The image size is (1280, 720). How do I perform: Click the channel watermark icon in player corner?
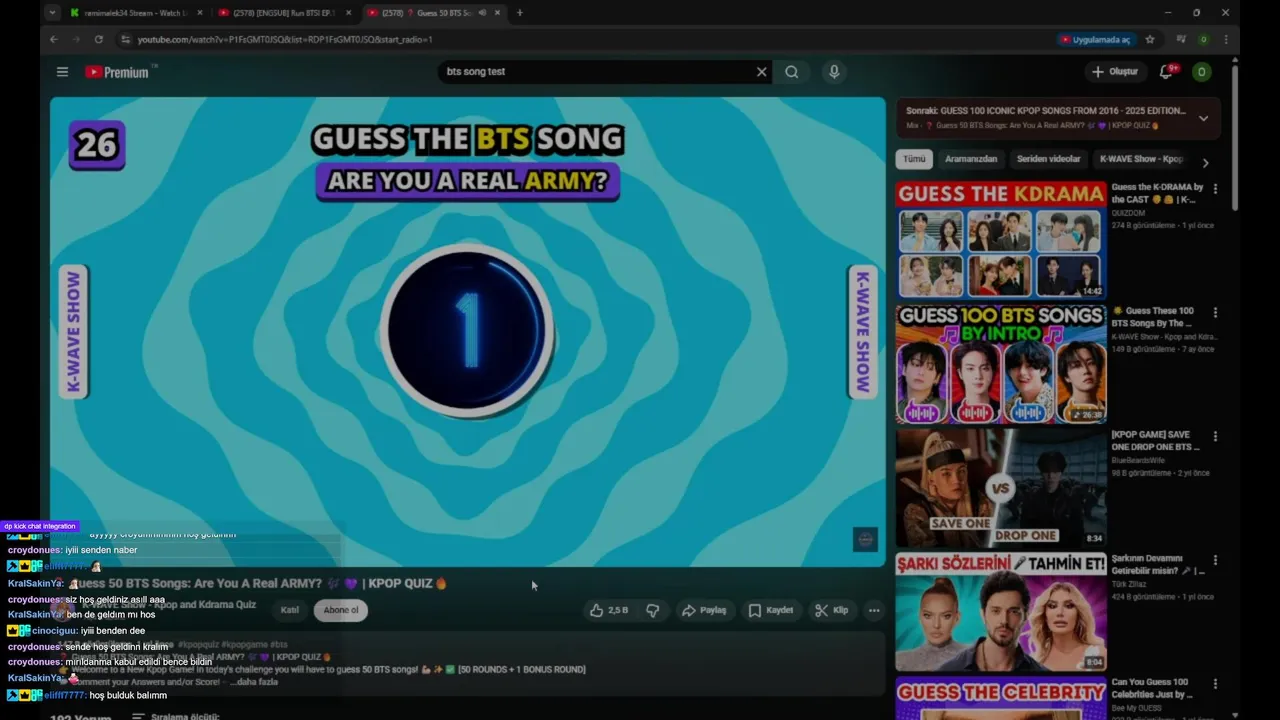pyautogui.click(x=865, y=539)
